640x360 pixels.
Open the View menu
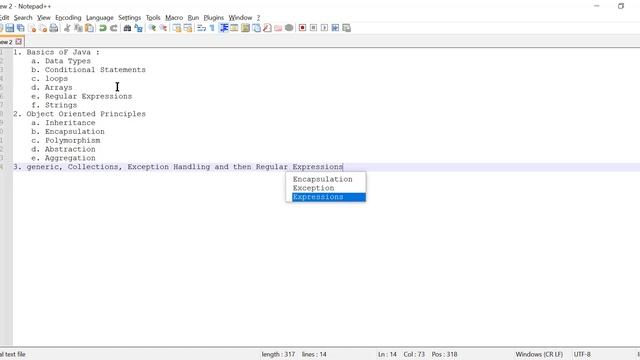click(44, 18)
